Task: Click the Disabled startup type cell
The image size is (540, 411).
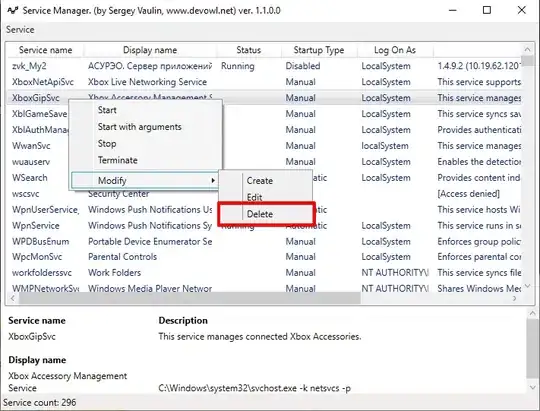Action: pyautogui.click(x=303, y=66)
